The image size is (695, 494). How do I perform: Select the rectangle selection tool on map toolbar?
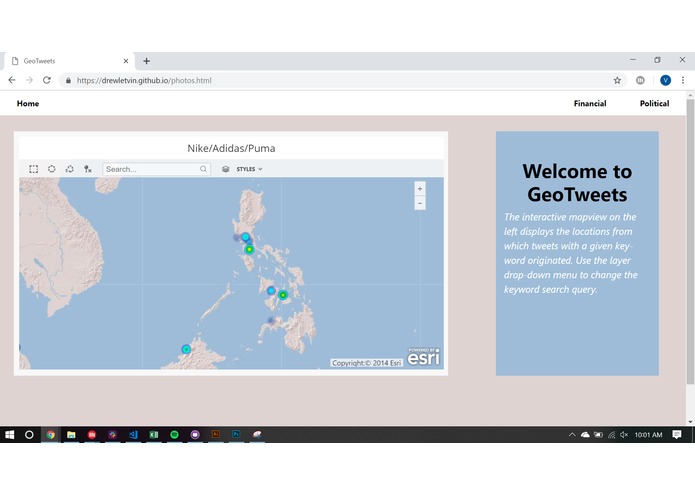coord(34,169)
